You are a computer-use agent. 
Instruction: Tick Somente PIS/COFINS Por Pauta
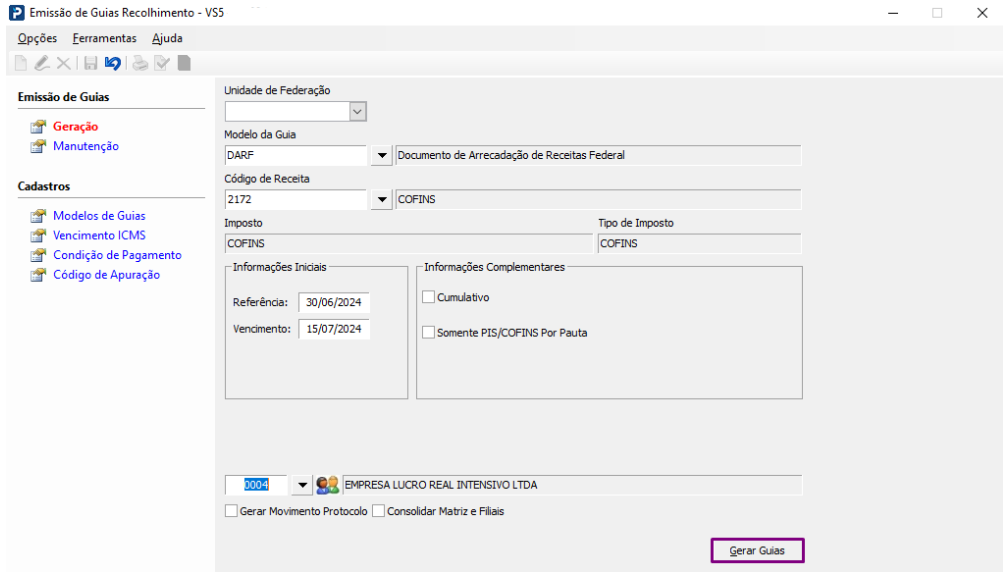(x=429, y=332)
